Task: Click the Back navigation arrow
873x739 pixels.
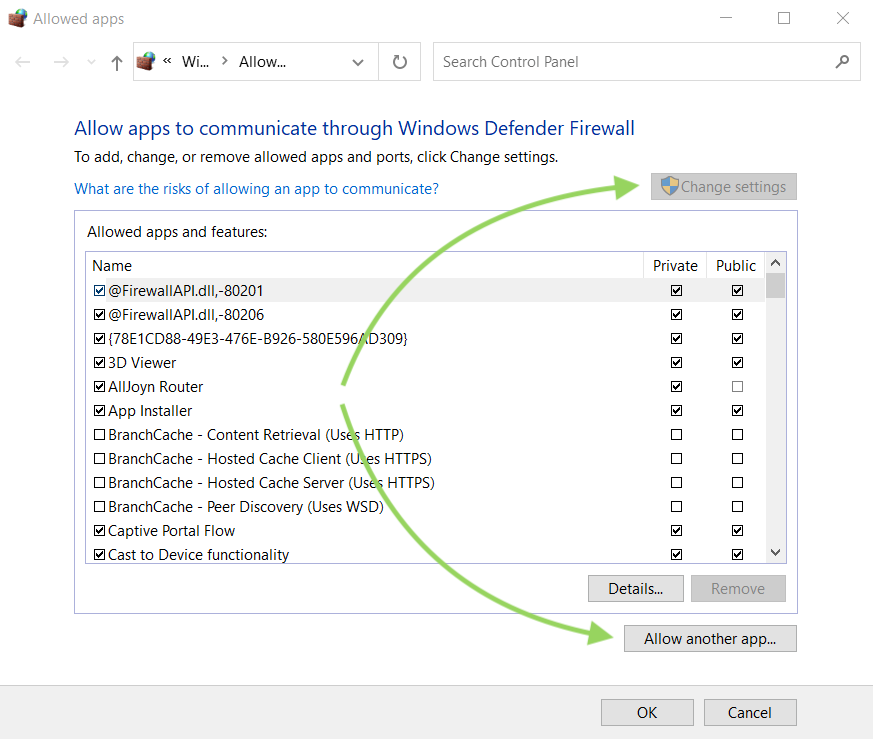Action: click(x=23, y=62)
